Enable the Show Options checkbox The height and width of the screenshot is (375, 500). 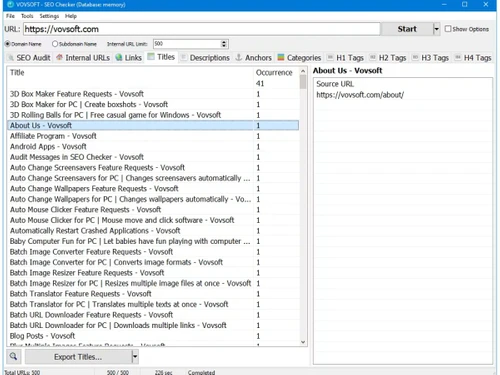[448, 29]
